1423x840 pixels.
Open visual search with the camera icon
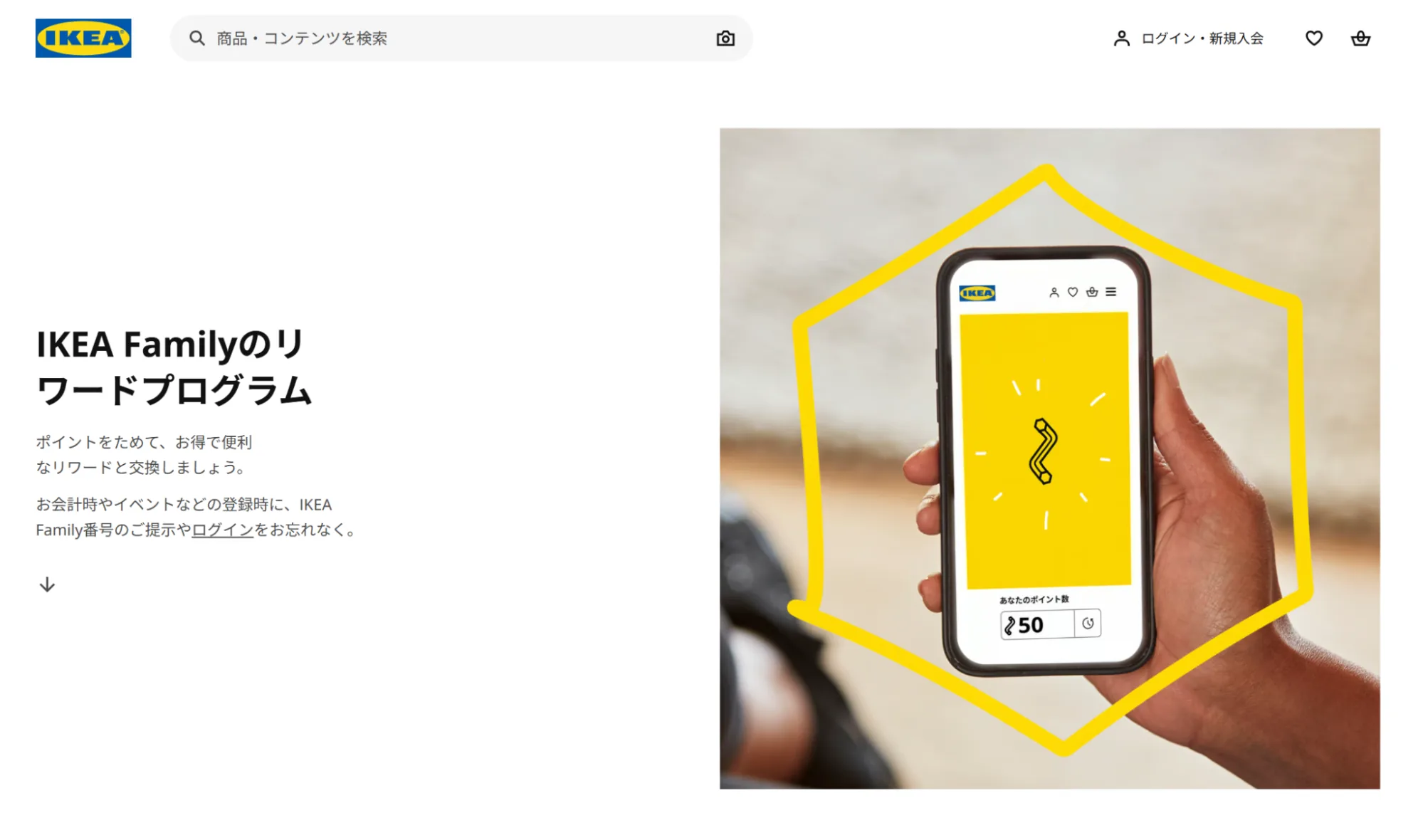pos(725,38)
